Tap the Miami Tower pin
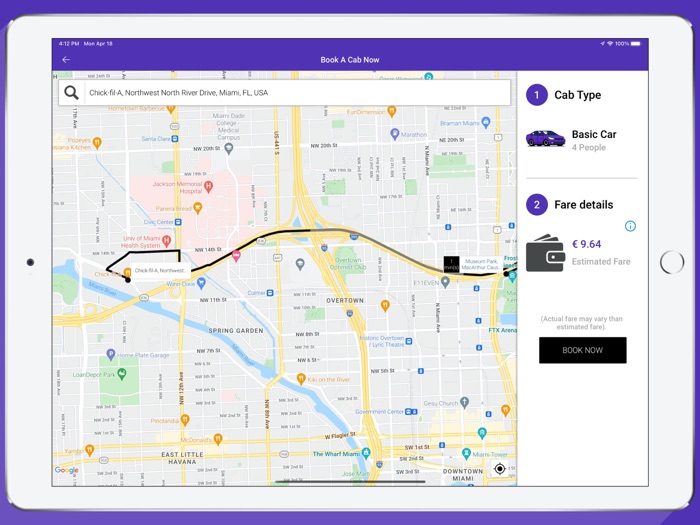 click(467, 453)
